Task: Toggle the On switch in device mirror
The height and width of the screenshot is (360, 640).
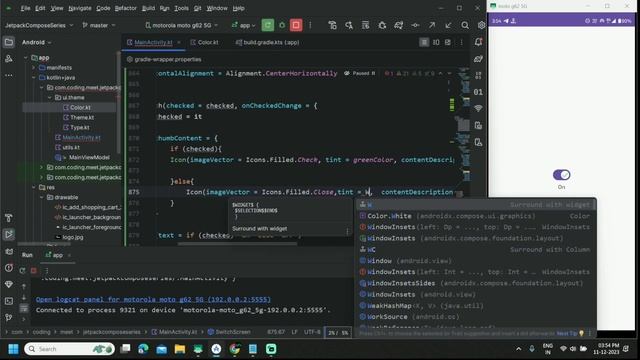Action: tap(562, 175)
